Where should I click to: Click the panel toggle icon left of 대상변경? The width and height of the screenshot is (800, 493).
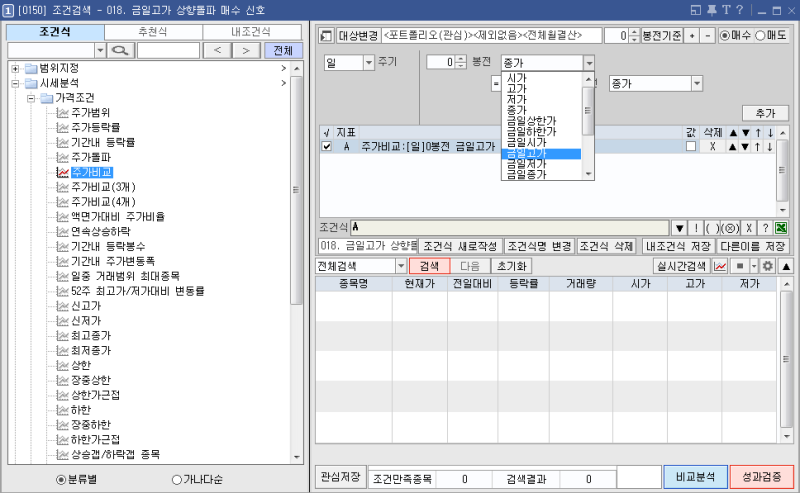pyautogui.click(x=327, y=36)
